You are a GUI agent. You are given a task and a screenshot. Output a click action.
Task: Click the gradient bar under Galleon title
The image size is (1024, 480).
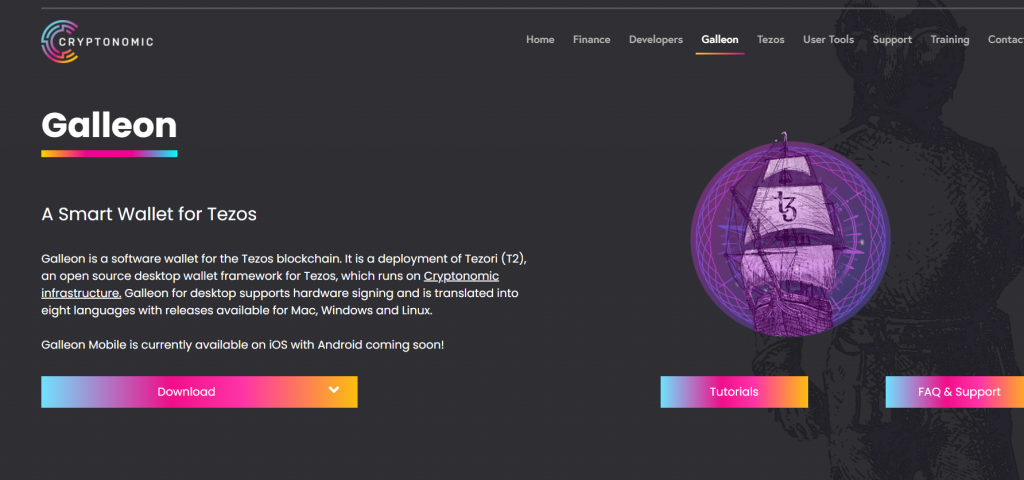[109, 154]
